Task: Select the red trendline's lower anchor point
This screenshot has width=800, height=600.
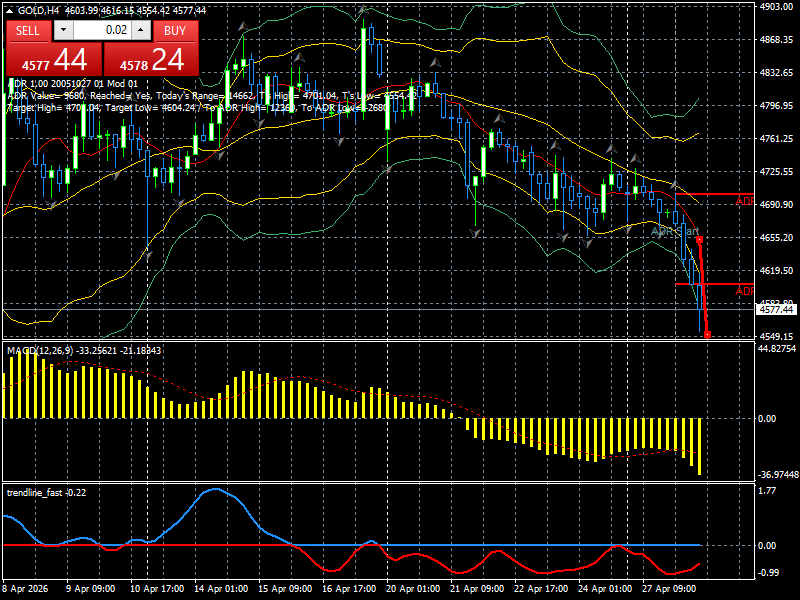Action: point(708,335)
